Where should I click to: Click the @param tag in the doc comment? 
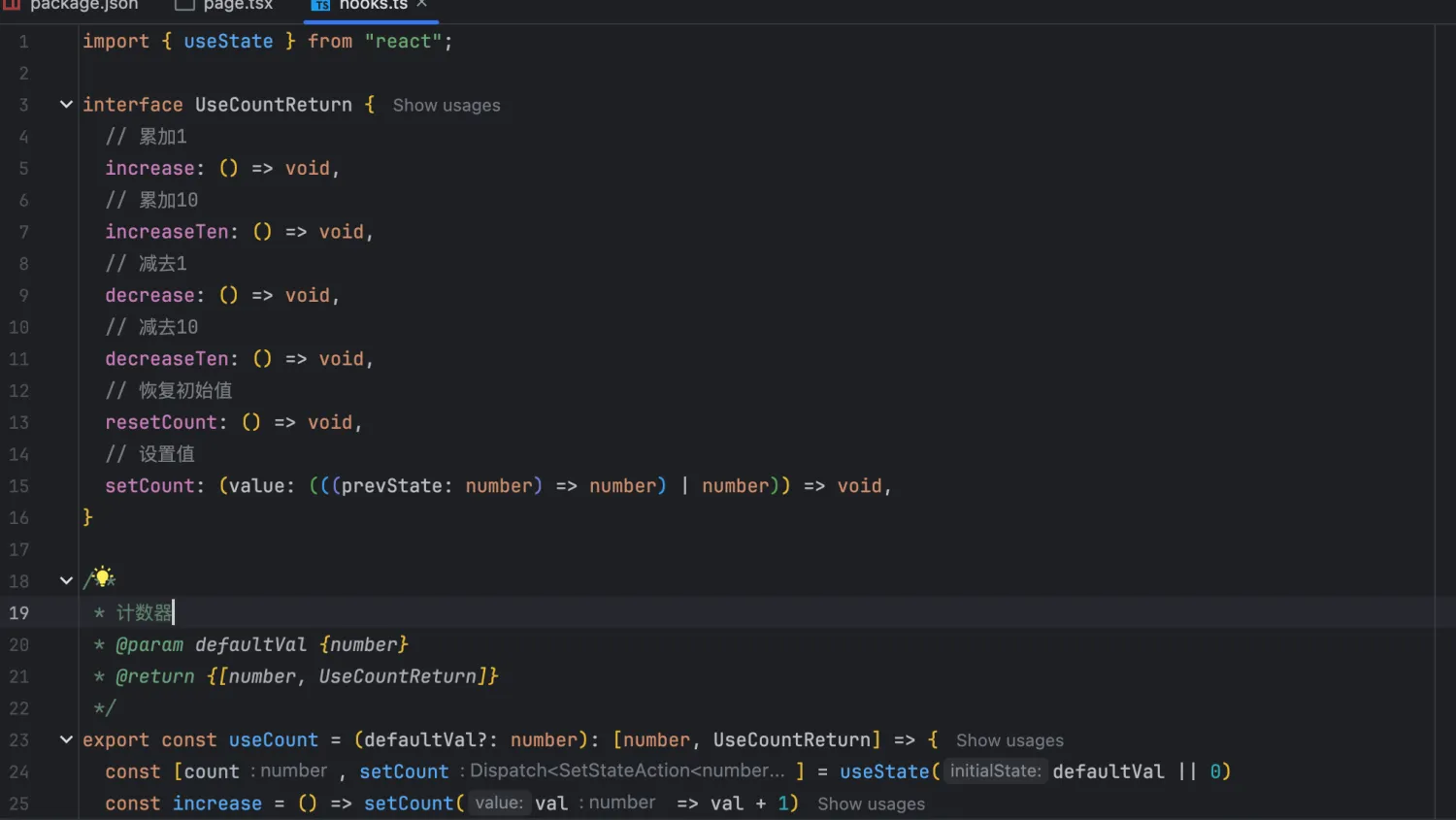[149, 645]
